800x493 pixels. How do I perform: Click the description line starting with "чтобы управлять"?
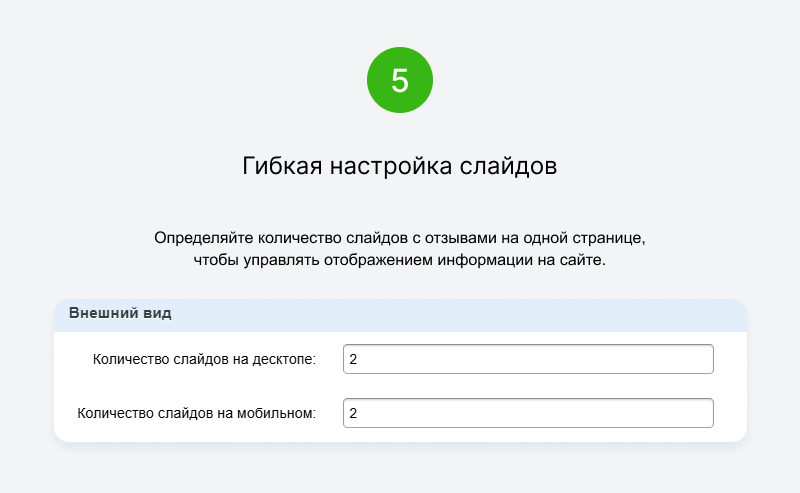click(x=399, y=260)
